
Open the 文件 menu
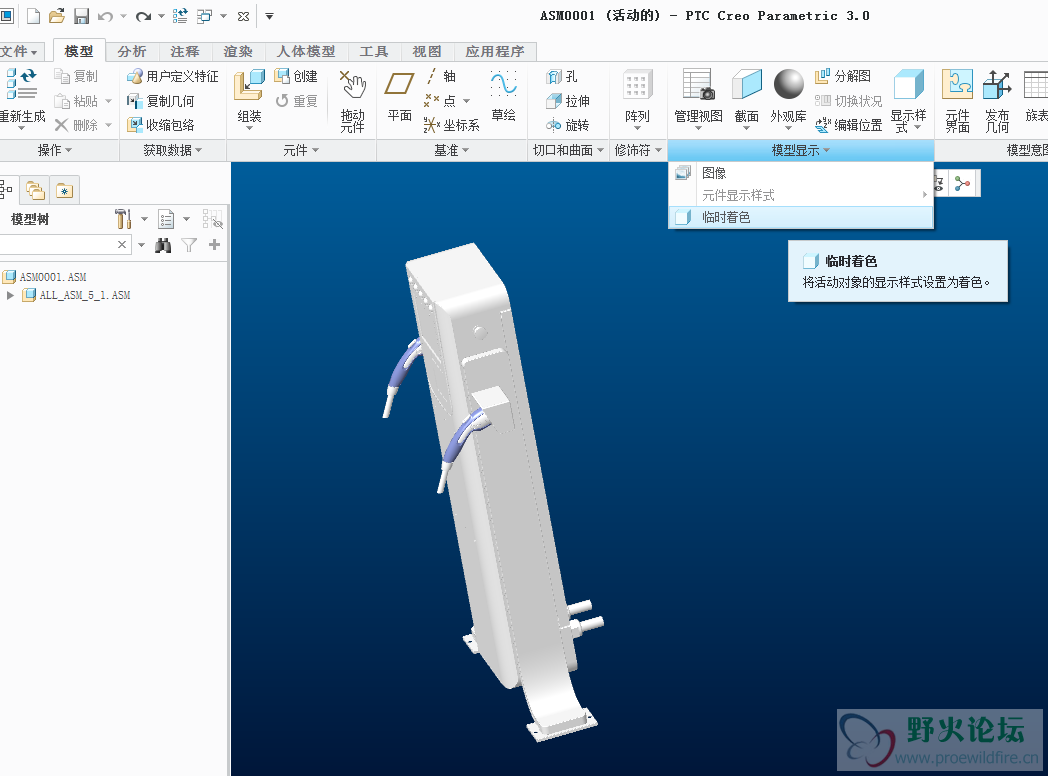pos(20,51)
